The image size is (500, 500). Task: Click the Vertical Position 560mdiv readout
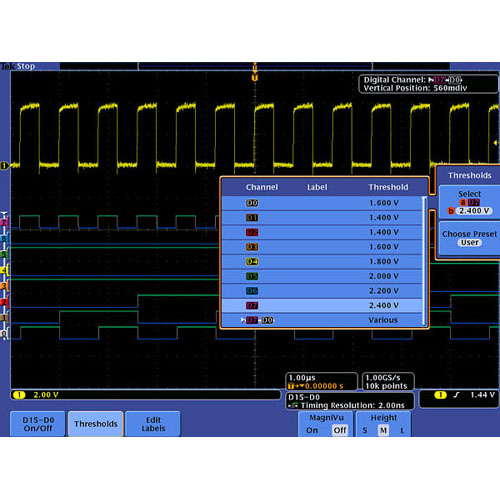coord(415,88)
